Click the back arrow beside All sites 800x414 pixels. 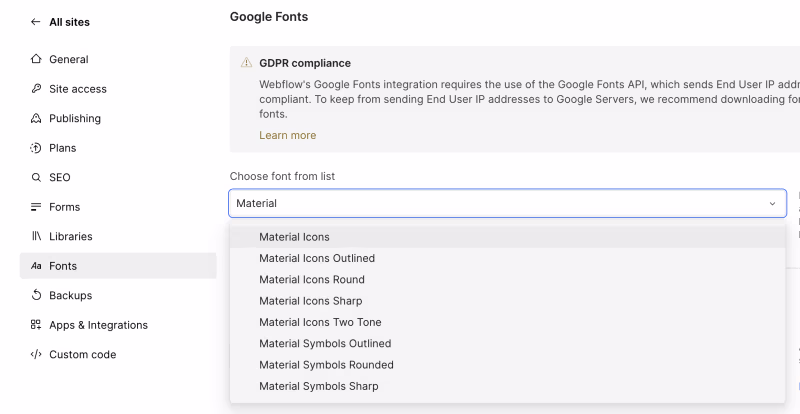pos(36,21)
